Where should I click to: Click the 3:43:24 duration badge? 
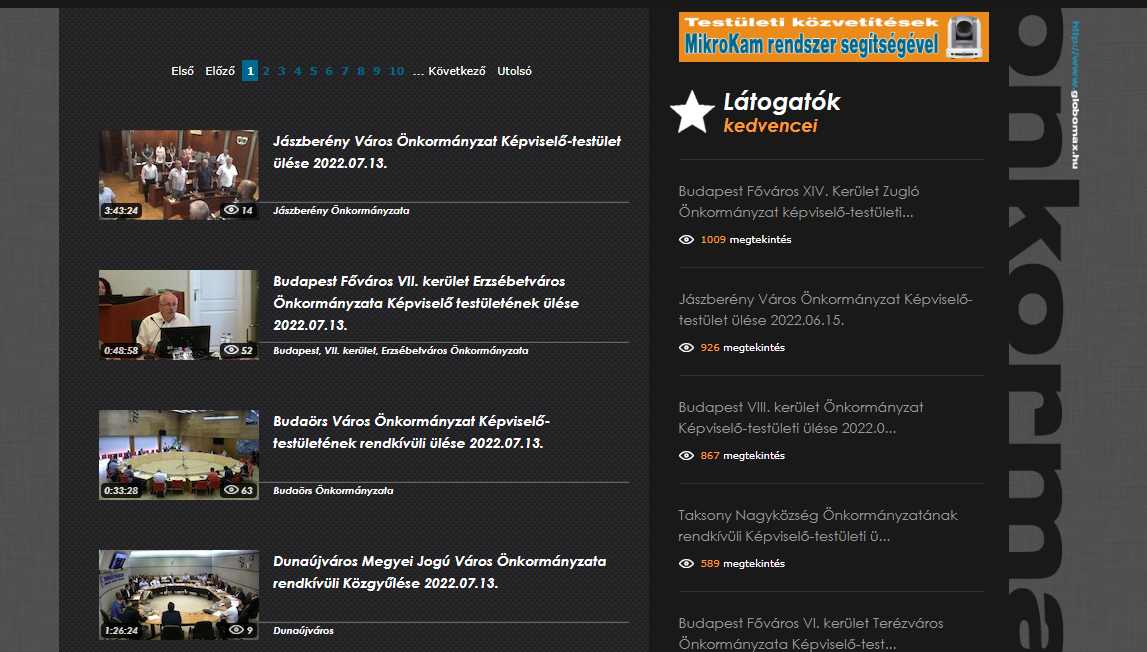121,211
